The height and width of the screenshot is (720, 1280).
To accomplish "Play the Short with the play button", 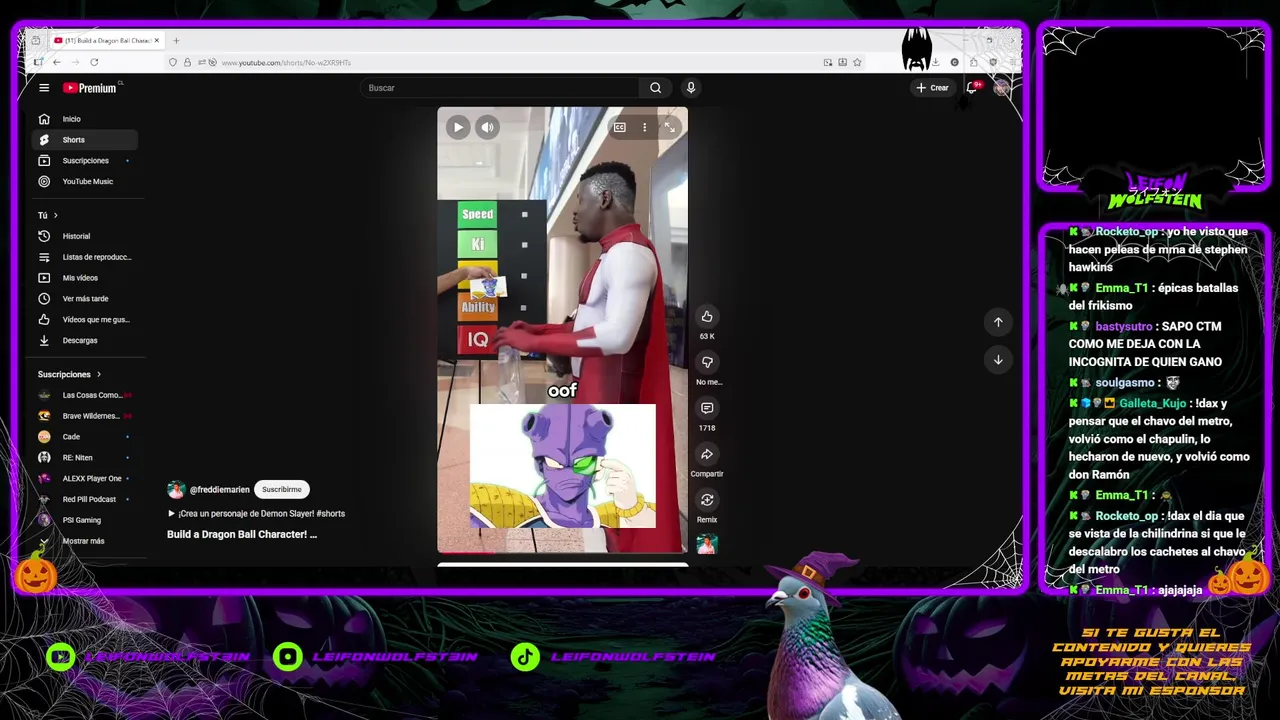I will tap(458, 127).
